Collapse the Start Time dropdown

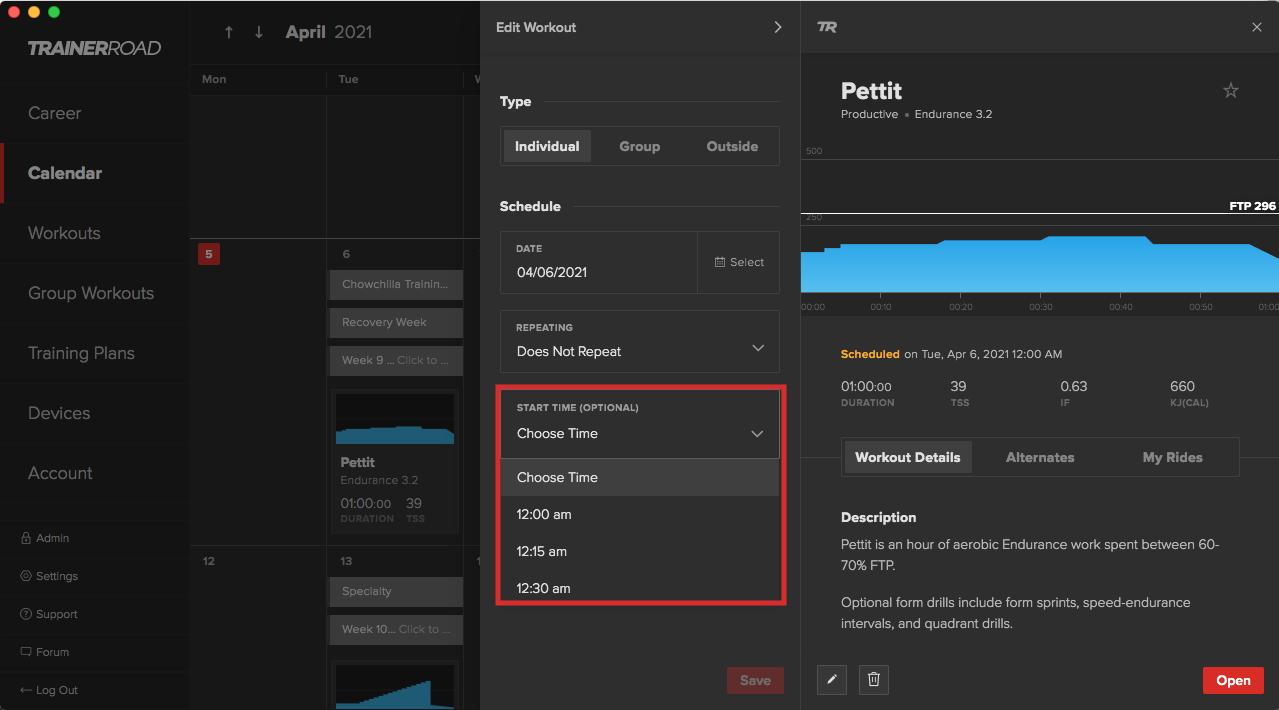[x=640, y=424]
